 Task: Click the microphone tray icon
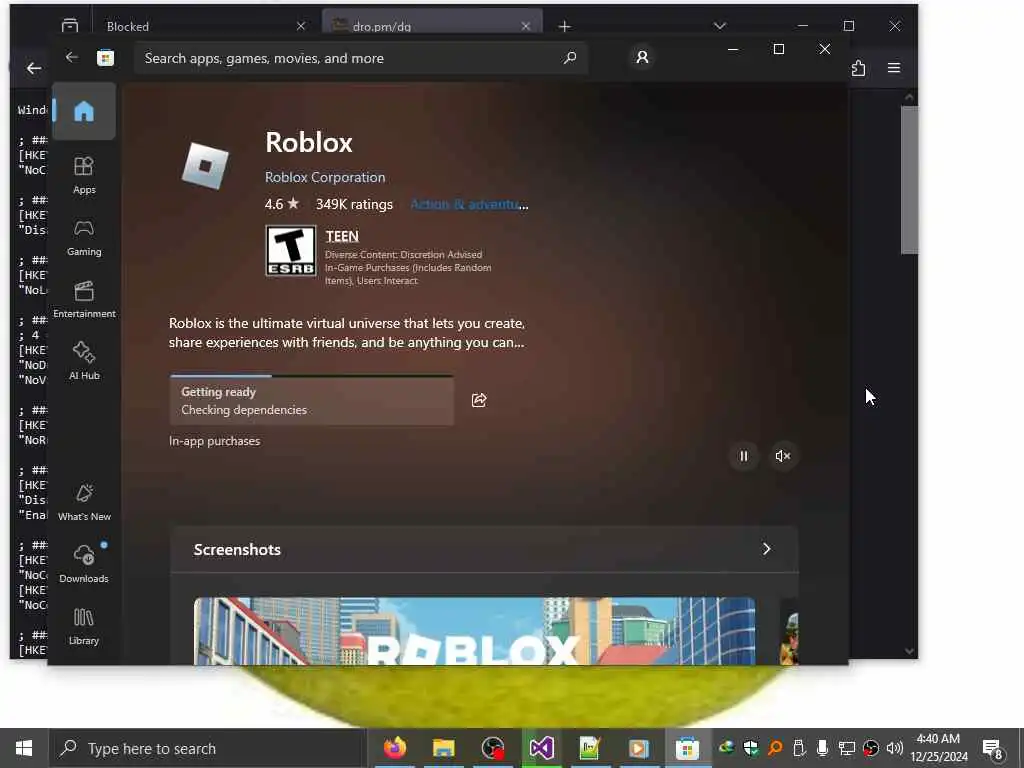822,748
